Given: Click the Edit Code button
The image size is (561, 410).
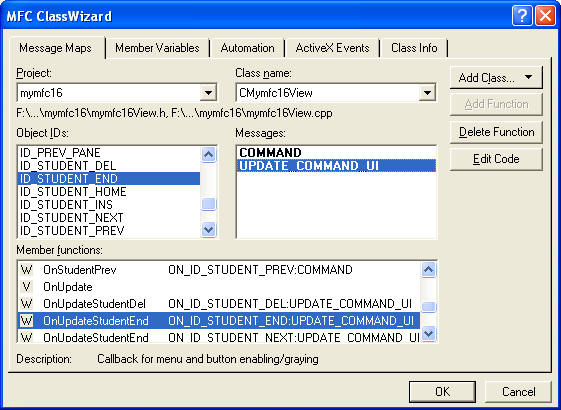Looking at the screenshot, I should (x=496, y=159).
